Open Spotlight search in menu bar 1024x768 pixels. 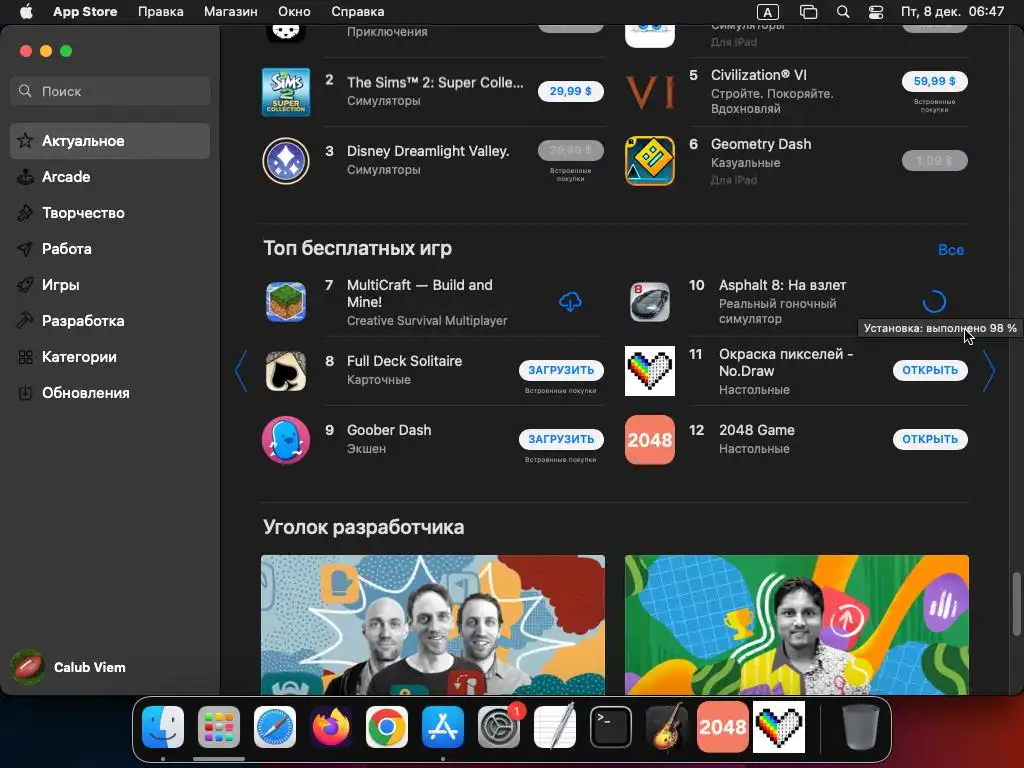click(843, 12)
